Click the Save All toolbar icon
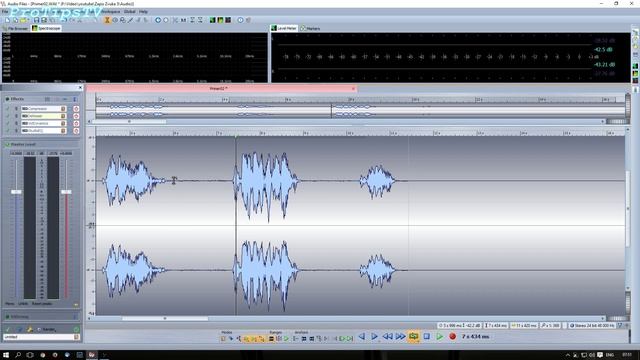This screenshot has height=360, width=640. (44, 20)
